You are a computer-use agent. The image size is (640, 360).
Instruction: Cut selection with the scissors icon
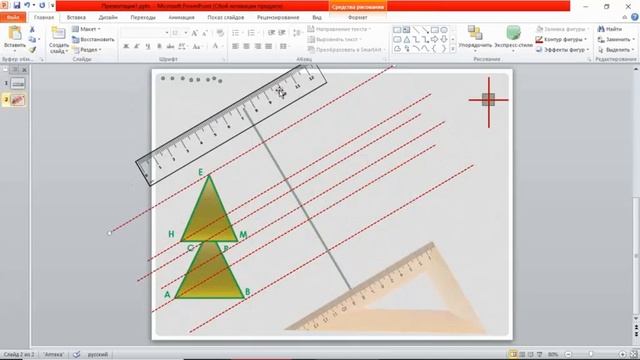pos(32,30)
